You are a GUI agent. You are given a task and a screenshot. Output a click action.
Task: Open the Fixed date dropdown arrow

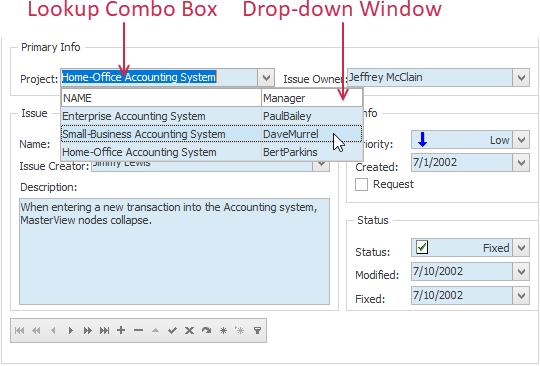(x=521, y=295)
